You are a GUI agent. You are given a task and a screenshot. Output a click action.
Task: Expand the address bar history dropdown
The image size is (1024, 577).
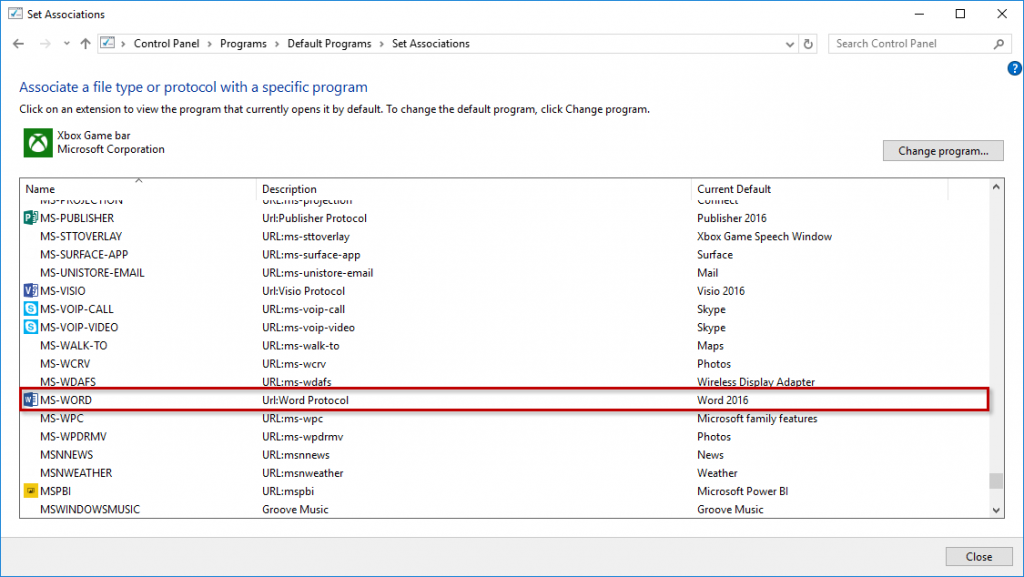coord(788,44)
